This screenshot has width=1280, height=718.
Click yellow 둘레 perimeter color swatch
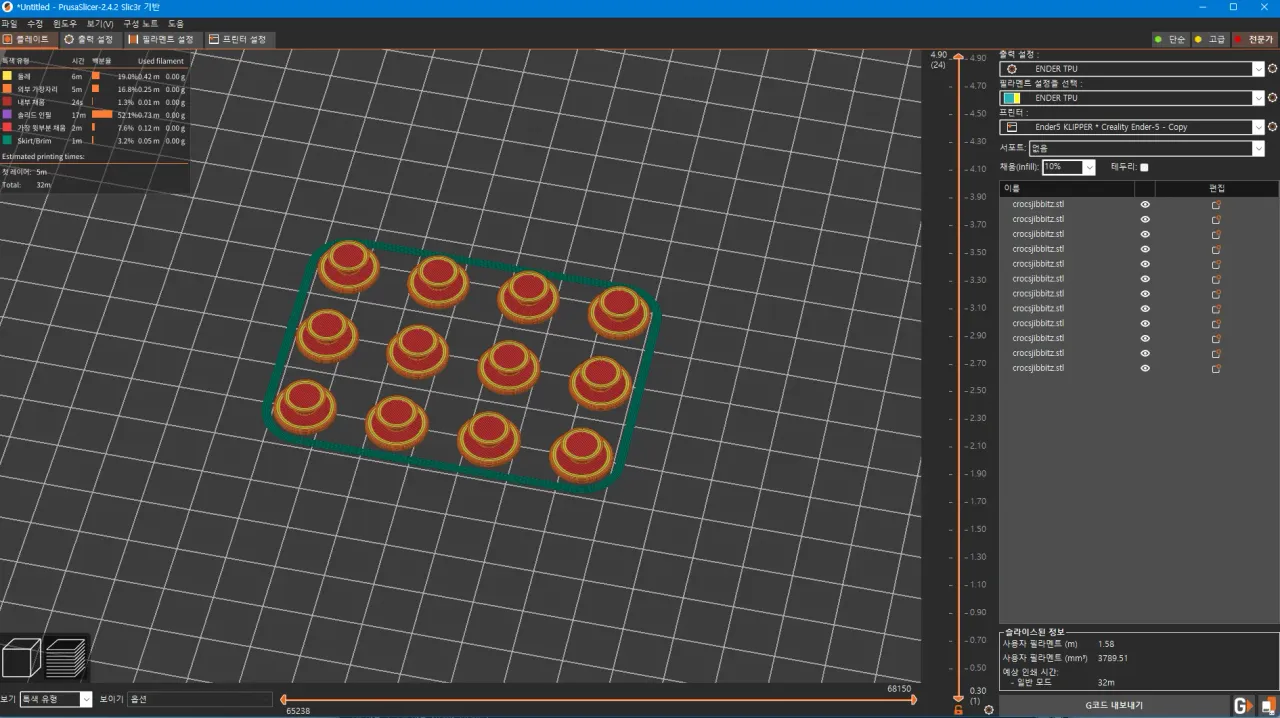[x=7, y=76]
